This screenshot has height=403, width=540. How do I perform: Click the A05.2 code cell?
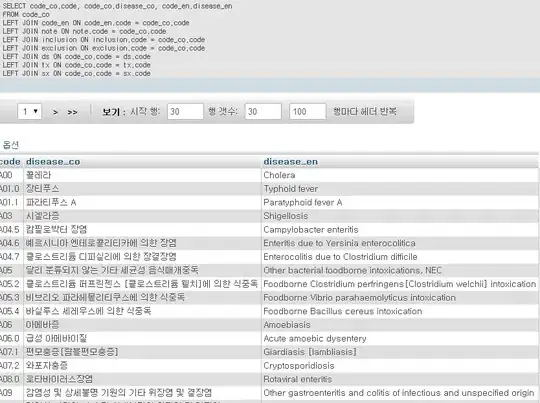coord(11,284)
